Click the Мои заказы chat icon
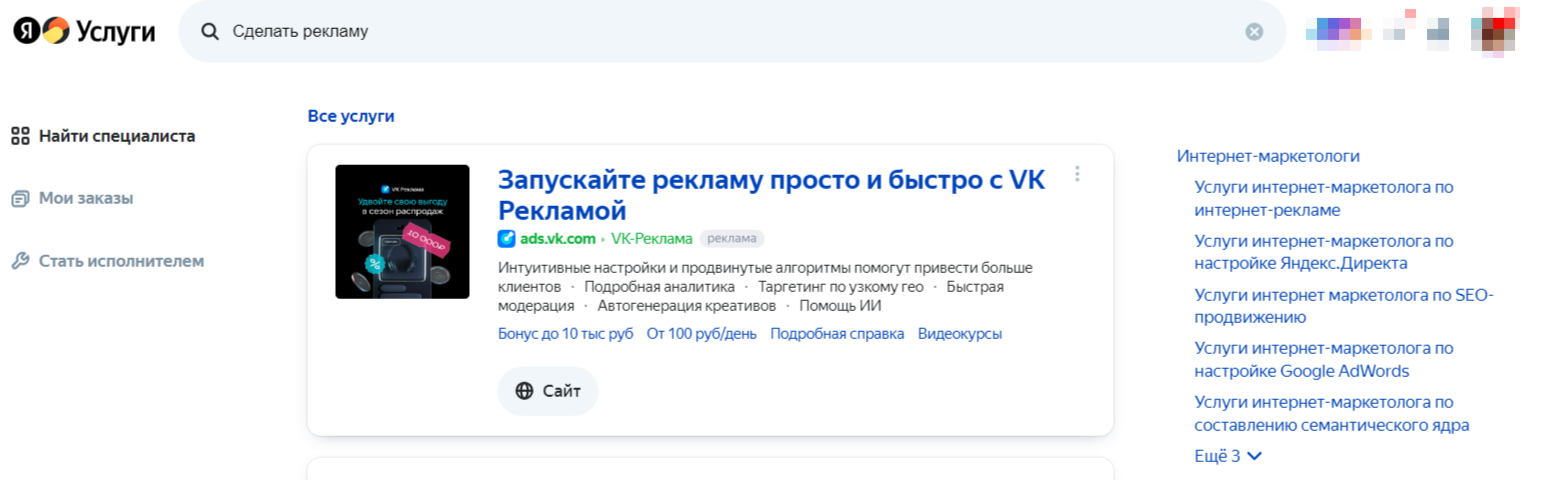The height and width of the screenshot is (480, 1543). [20, 199]
